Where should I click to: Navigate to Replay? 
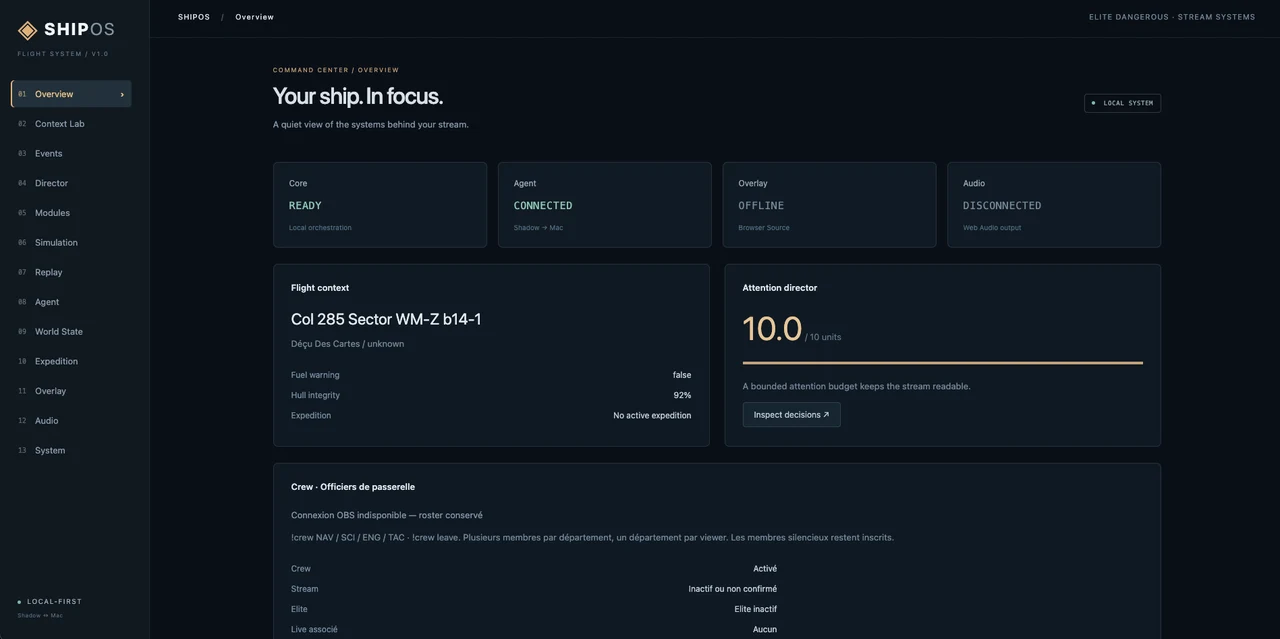pos(71,272)
